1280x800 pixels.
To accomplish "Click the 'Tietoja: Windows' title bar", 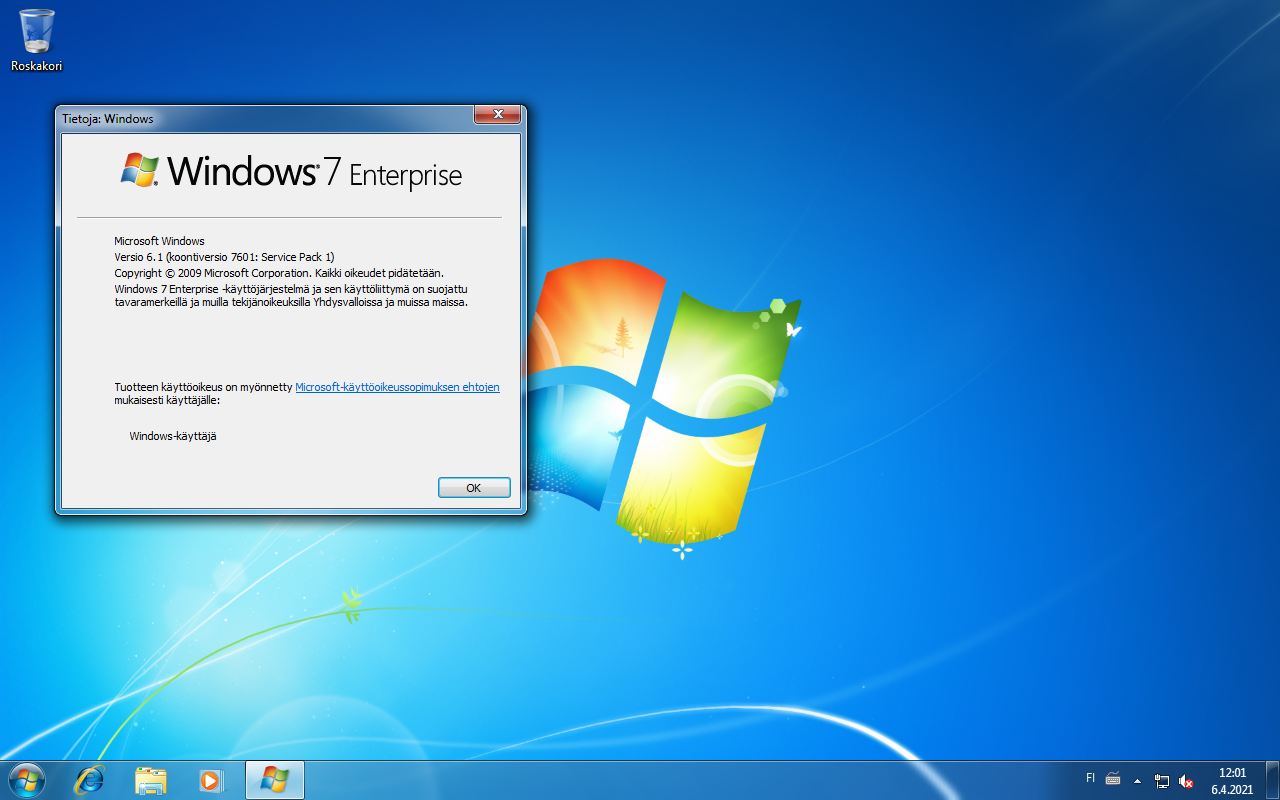I will 265,118.
